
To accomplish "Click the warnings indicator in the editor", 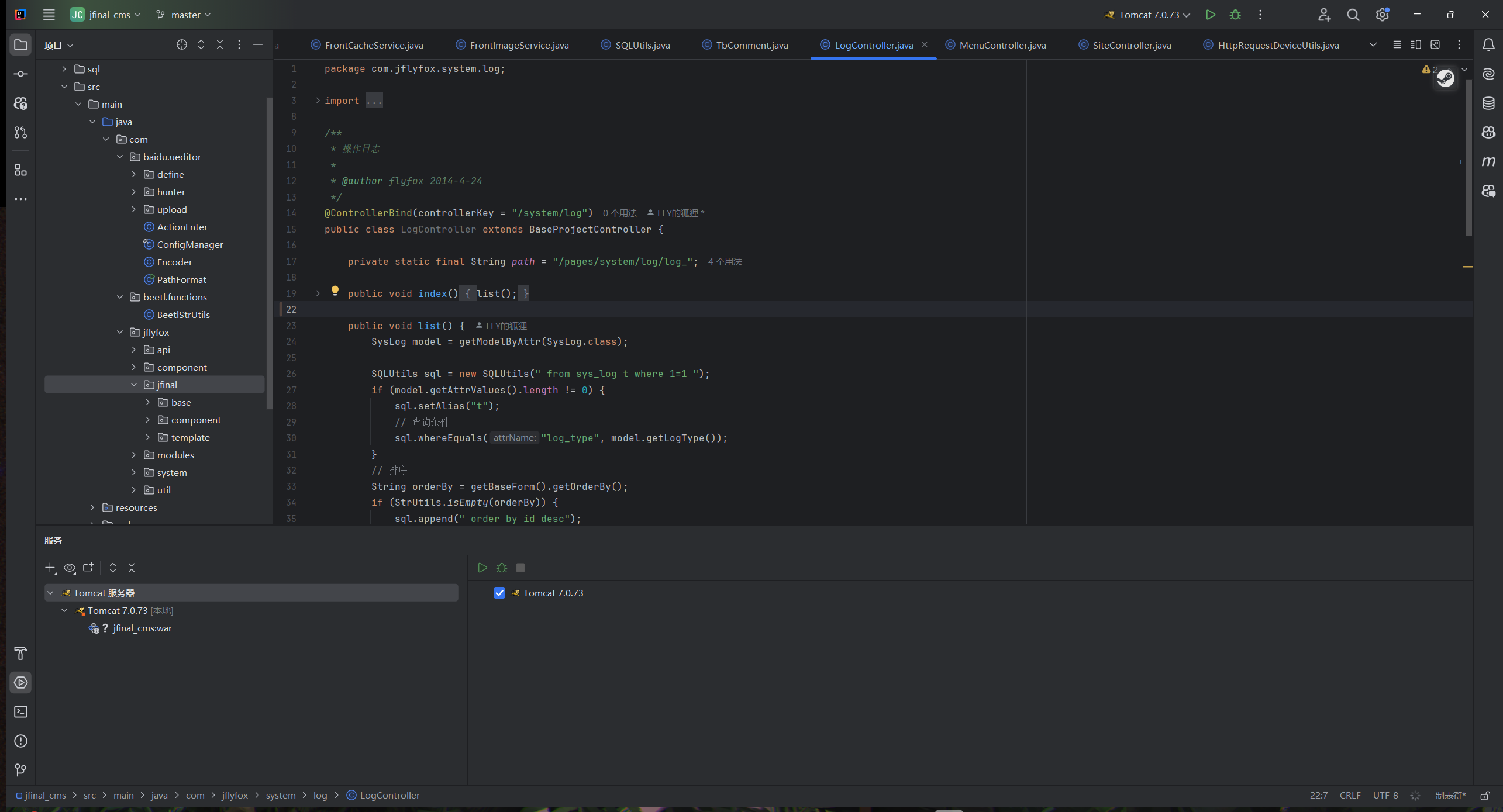I will (x=1429, y=69).
